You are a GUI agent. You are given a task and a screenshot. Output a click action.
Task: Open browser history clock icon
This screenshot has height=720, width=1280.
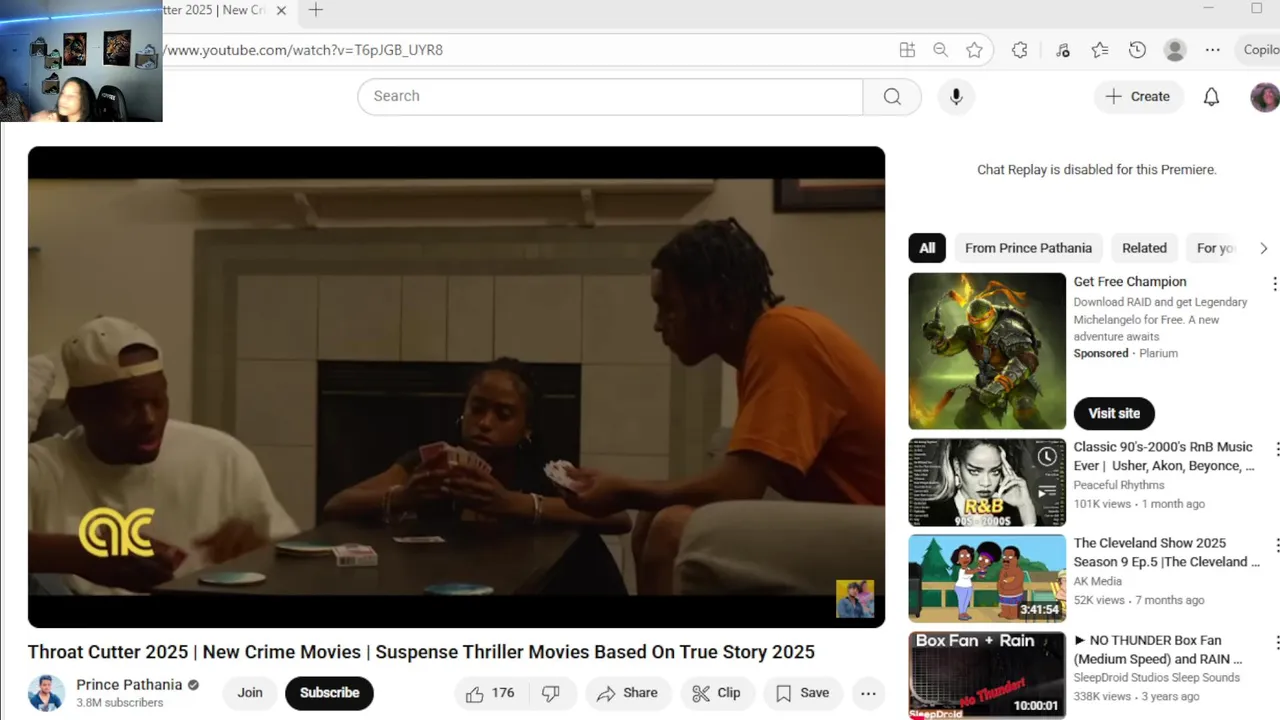pyautogui.click(x=1137, y=50)
